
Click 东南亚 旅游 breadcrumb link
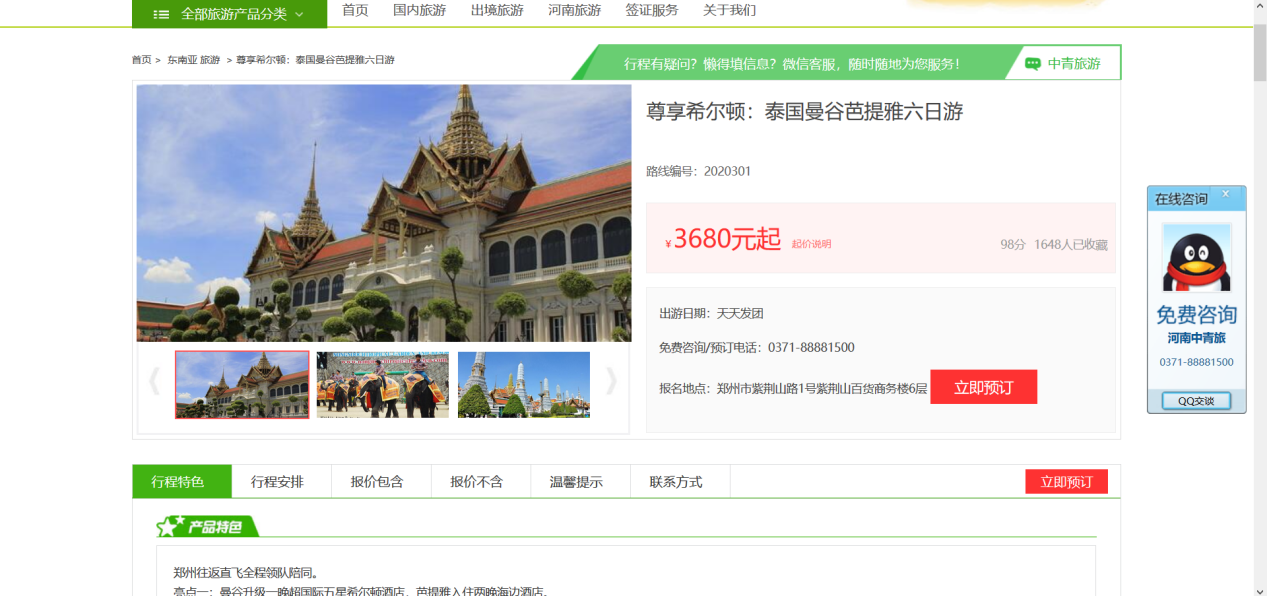coord(193,60)
